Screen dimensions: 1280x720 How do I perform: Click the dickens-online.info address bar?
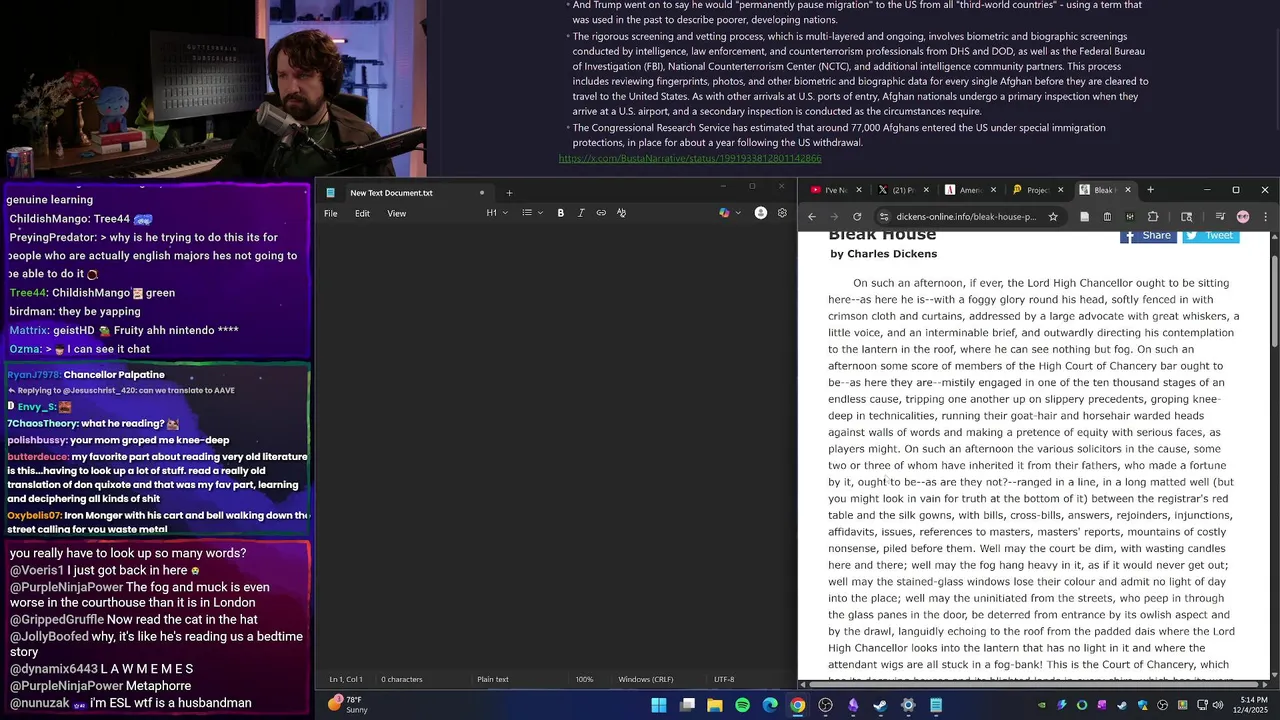pos(966,216)
